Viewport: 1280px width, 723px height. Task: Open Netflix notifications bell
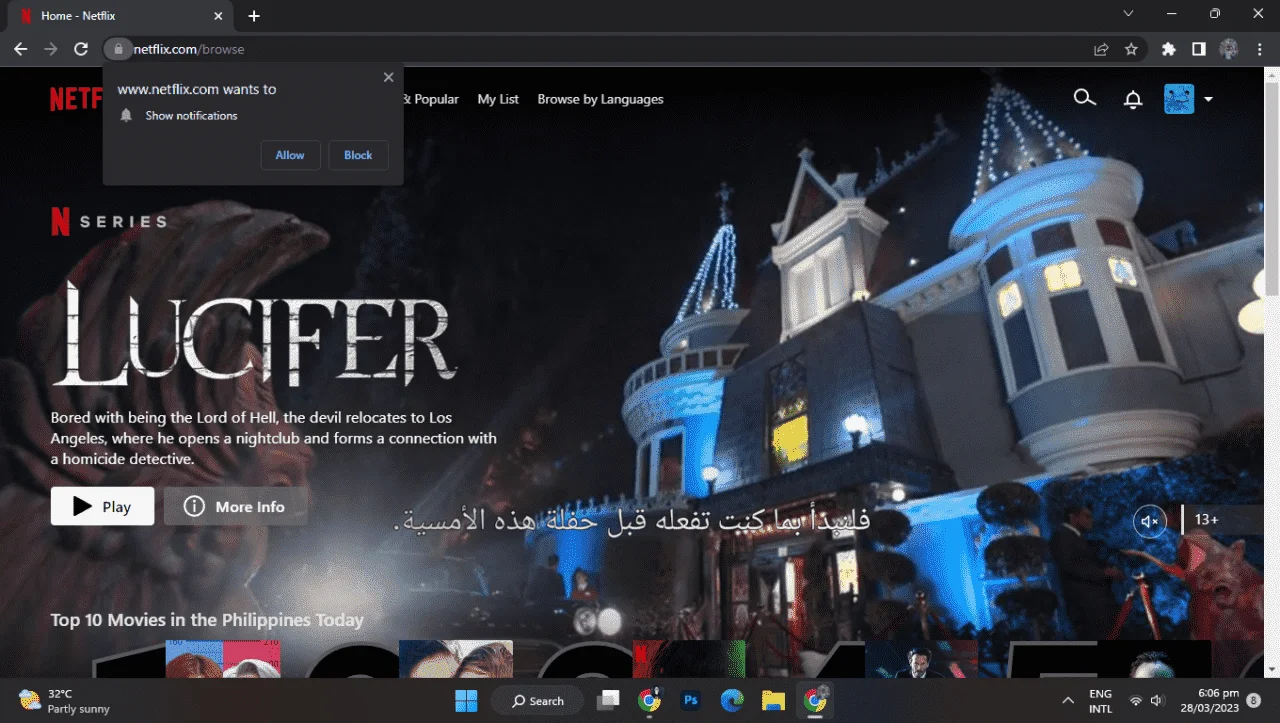pyautogui.click(x=1133, y=99)
